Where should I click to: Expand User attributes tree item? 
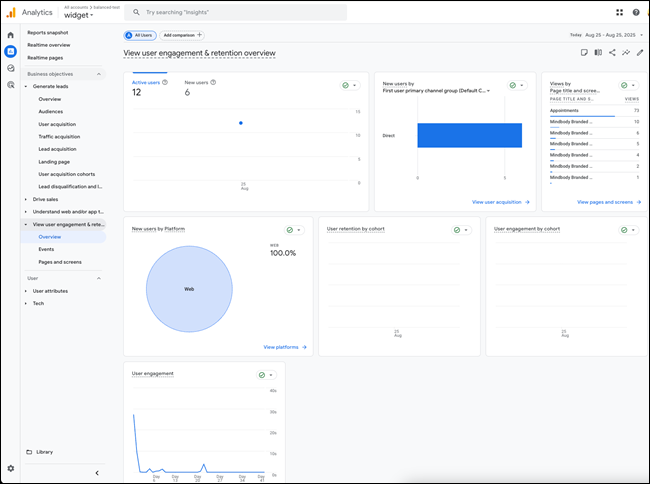coord(26,291)
